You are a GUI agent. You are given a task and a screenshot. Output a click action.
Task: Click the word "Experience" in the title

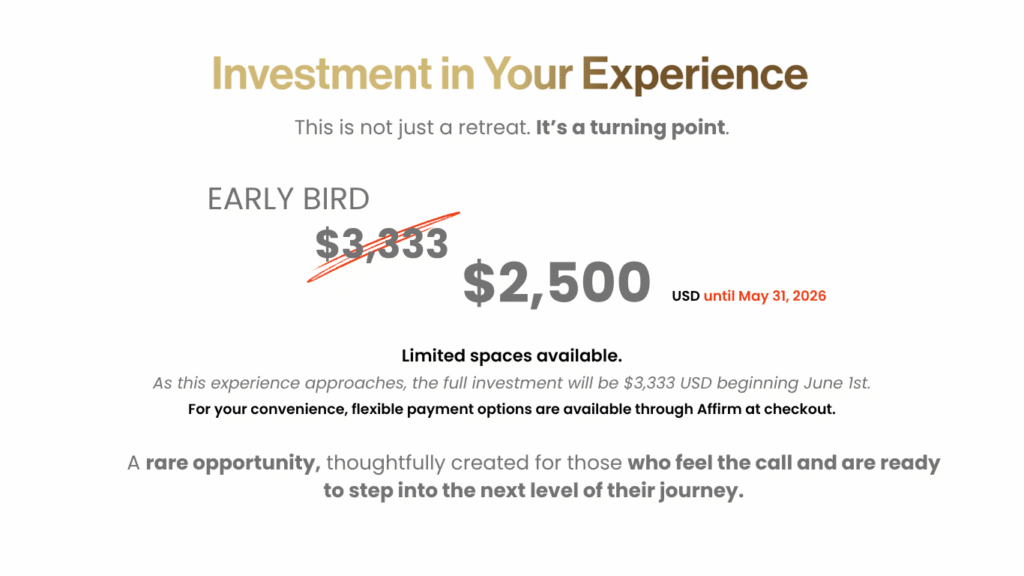point(694,74)
